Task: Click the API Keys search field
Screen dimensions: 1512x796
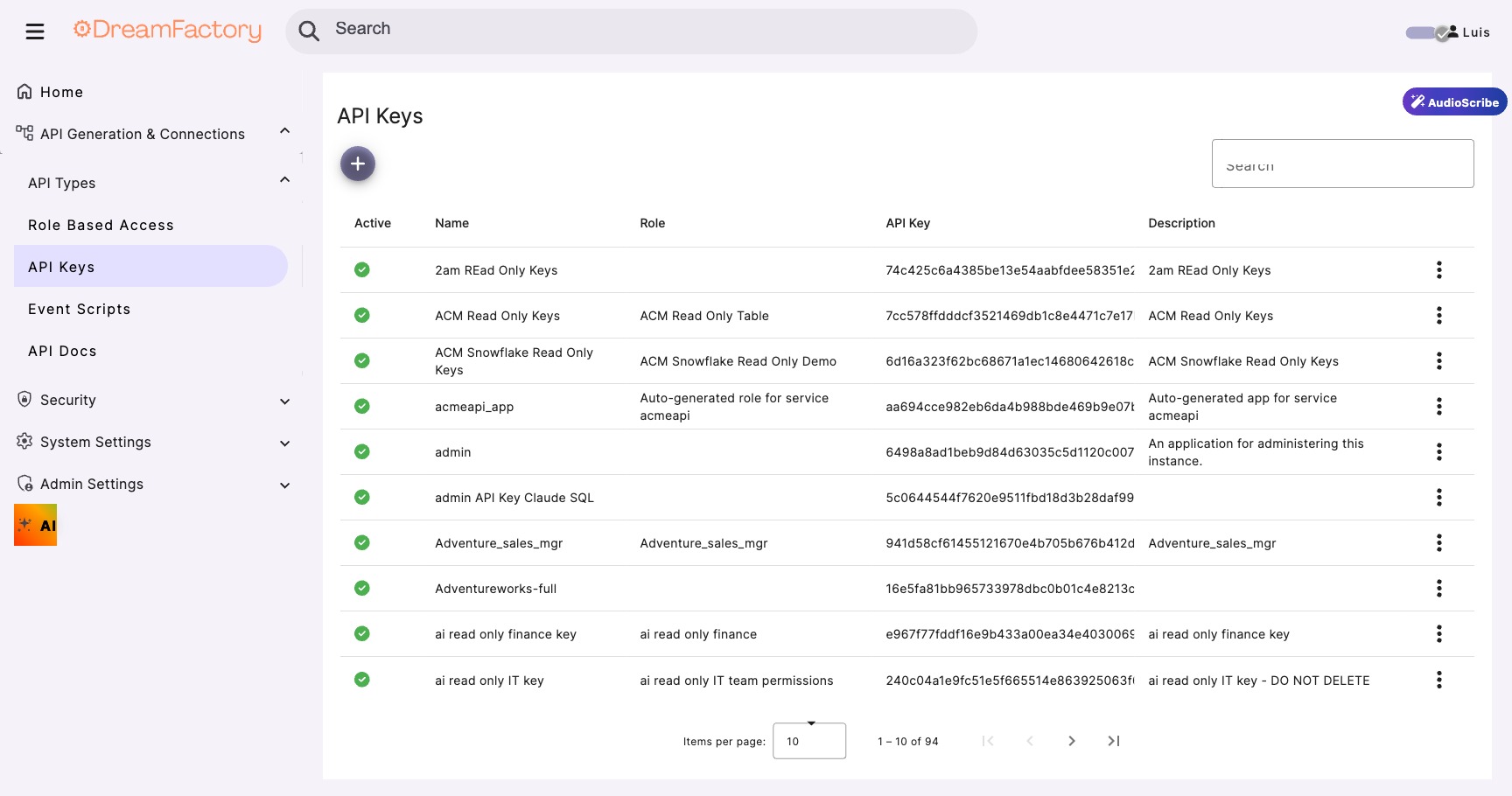Action: (1342, 164)
